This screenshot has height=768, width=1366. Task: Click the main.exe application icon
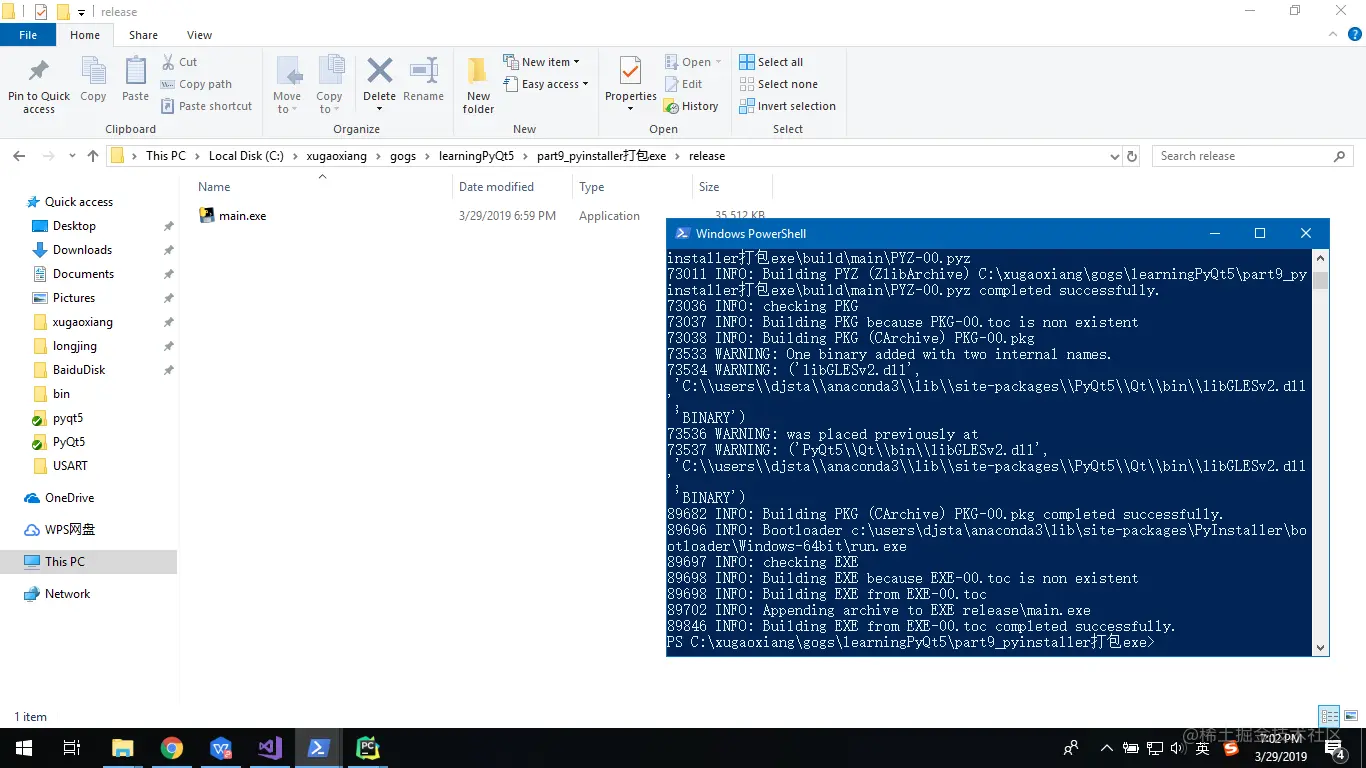point(207,215)
